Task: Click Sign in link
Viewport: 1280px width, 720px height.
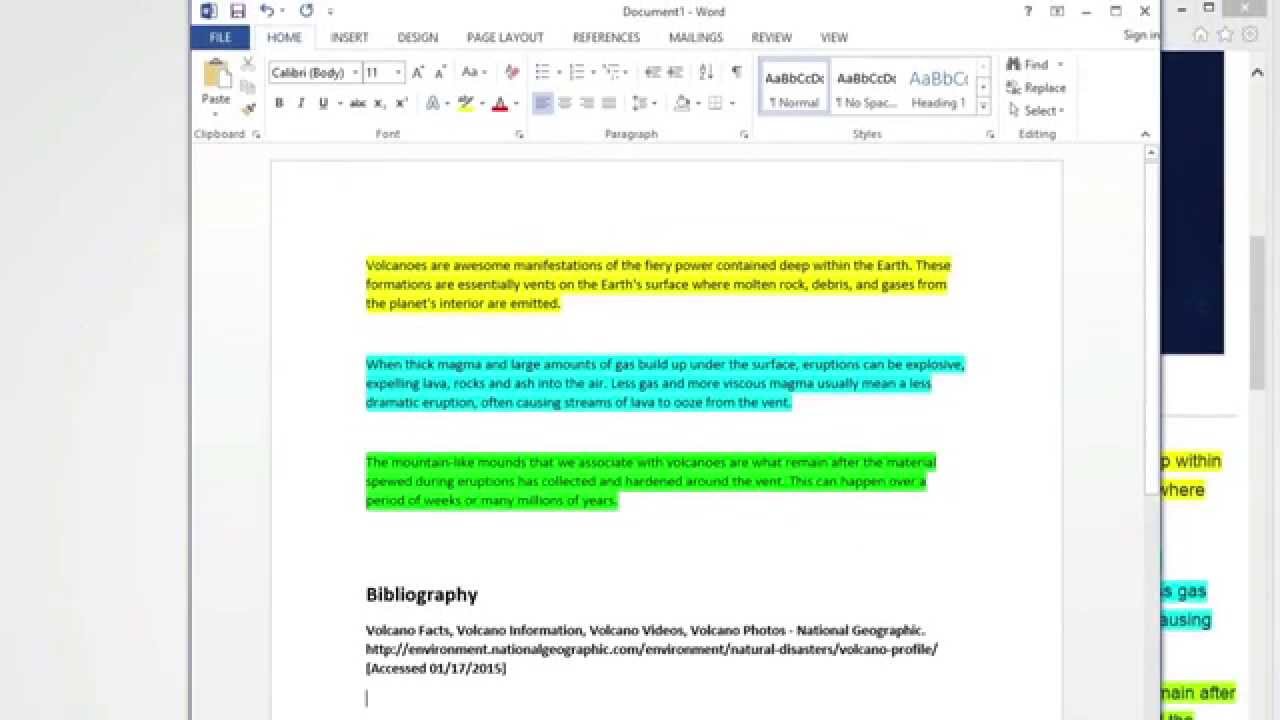Action: [1141, 35]
